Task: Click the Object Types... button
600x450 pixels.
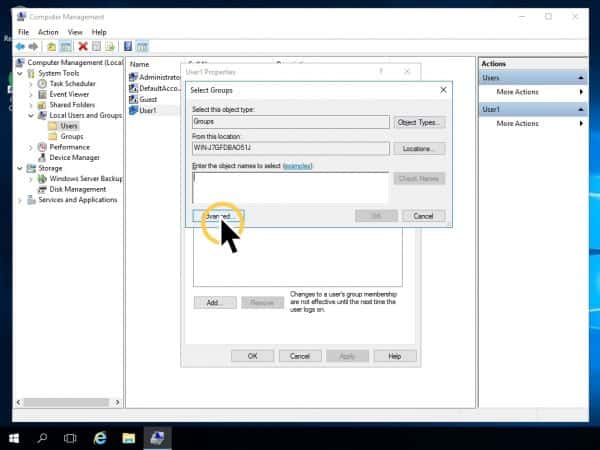Action: pyautogui.click(x=419, y=122)
